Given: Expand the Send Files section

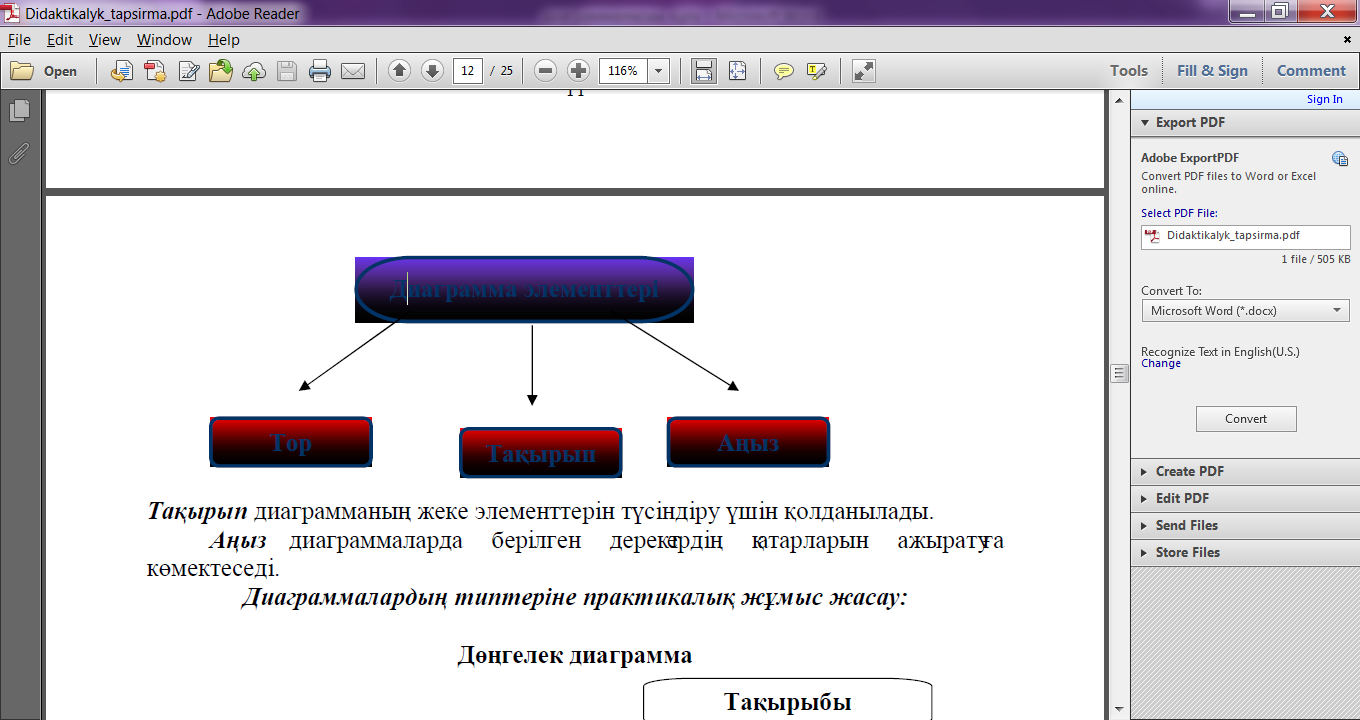Looking at the screenshot, I should (1245, 525).
